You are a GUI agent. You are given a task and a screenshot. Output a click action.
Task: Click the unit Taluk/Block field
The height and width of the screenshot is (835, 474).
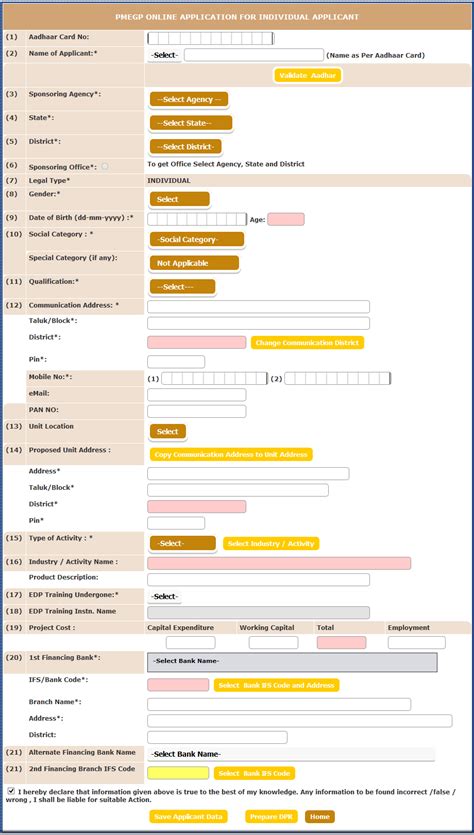238,490
